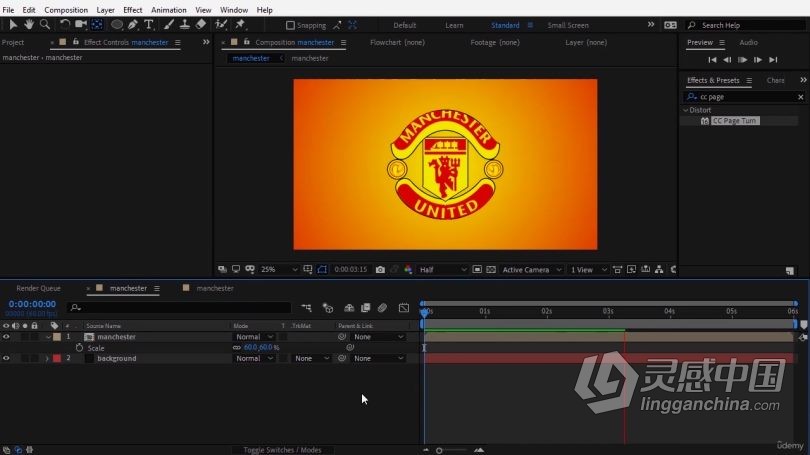Click the manchester layer label color
Image resolution: width=810 pixels, height=455 pixels.
[57, 337]
